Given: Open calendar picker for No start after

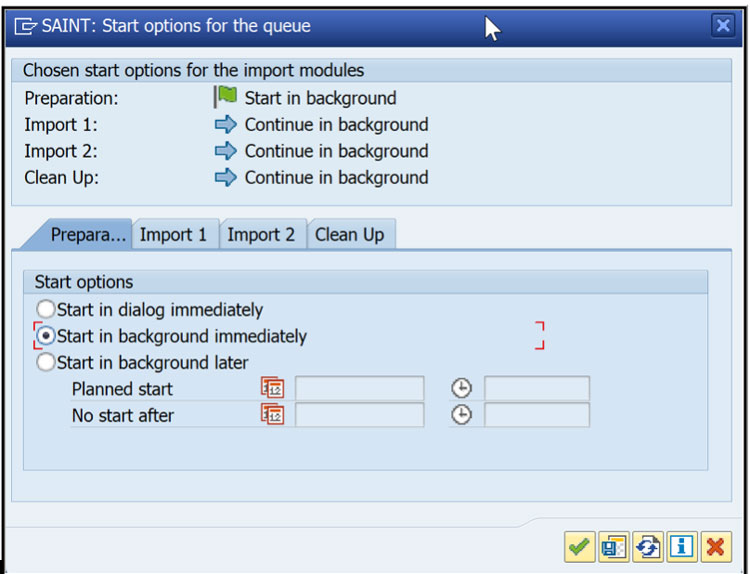Looking at the screenshot, I should click(x=273, y=415).
